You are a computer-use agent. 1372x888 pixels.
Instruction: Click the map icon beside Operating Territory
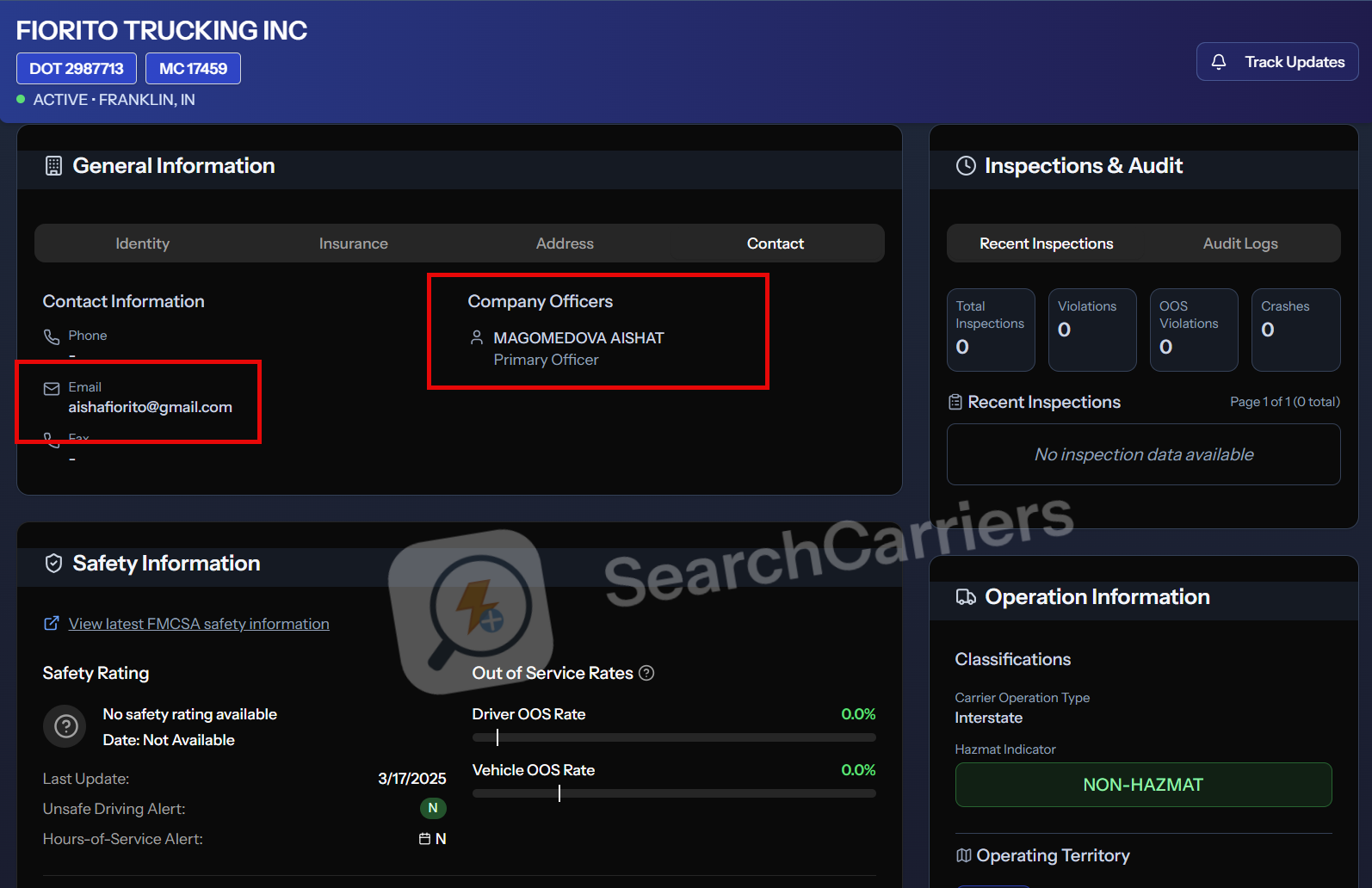click(x=963, y=855)
